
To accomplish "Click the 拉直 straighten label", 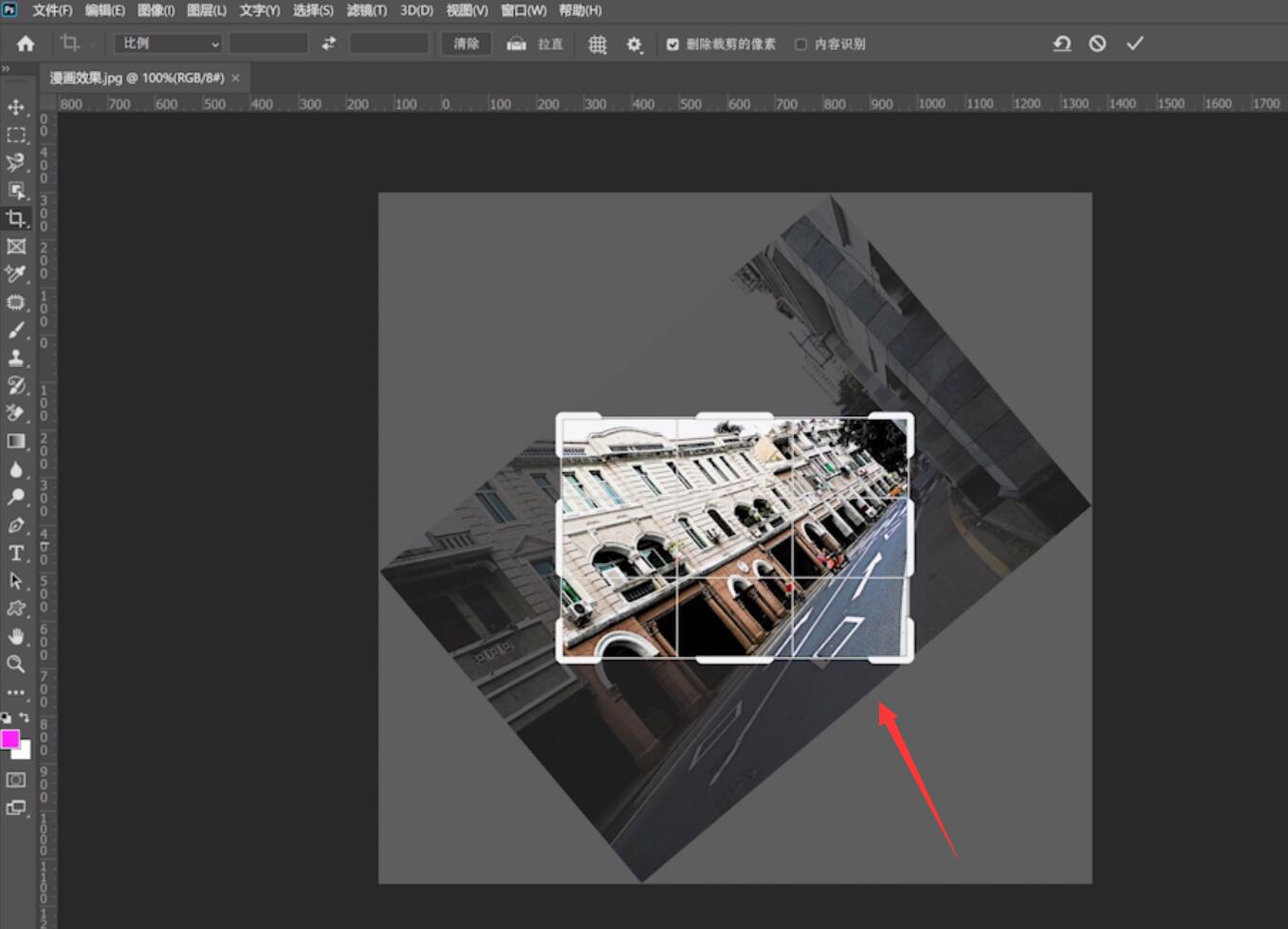I will click(x=550, y=45).
